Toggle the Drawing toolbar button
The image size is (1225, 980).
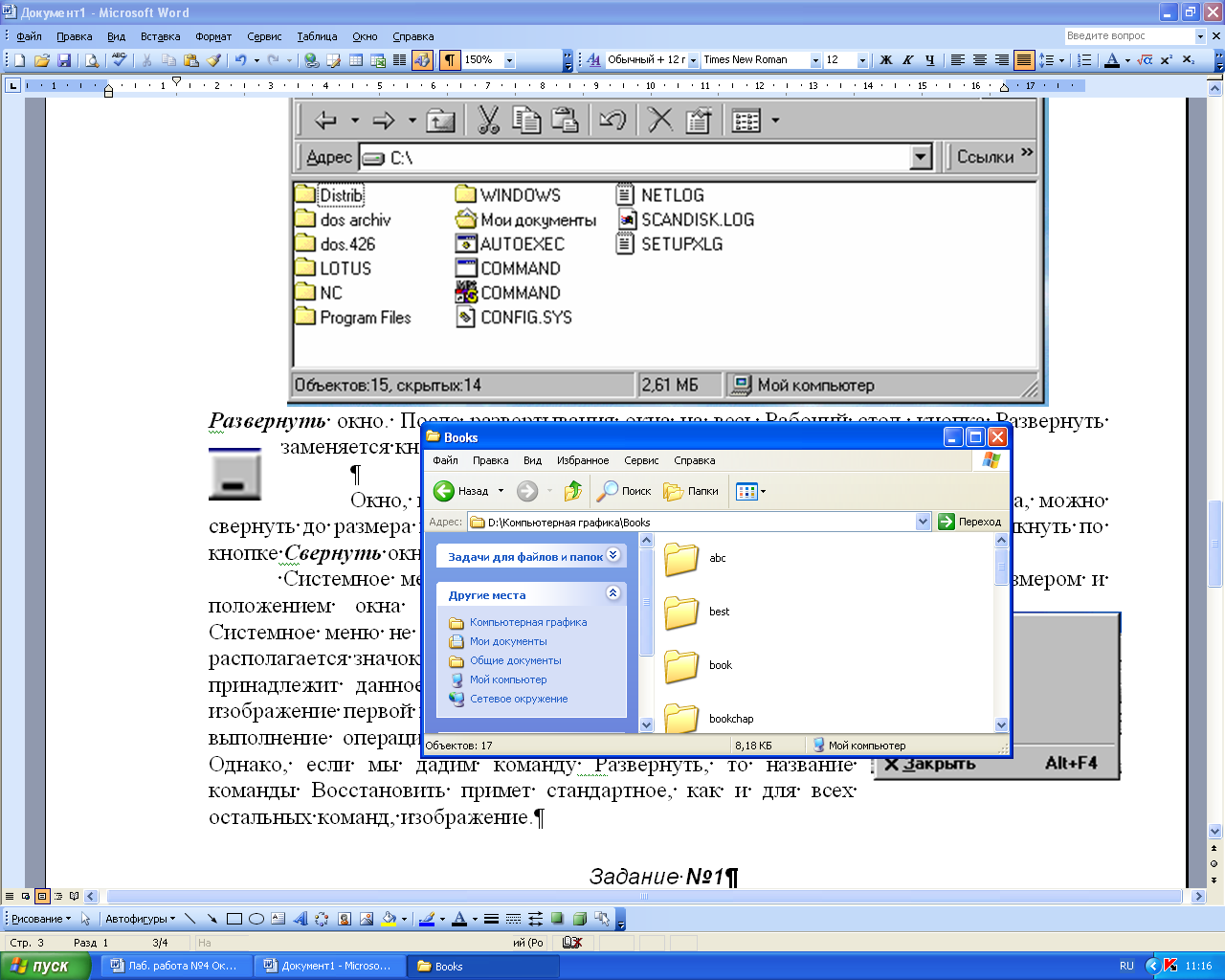[422, 60]
